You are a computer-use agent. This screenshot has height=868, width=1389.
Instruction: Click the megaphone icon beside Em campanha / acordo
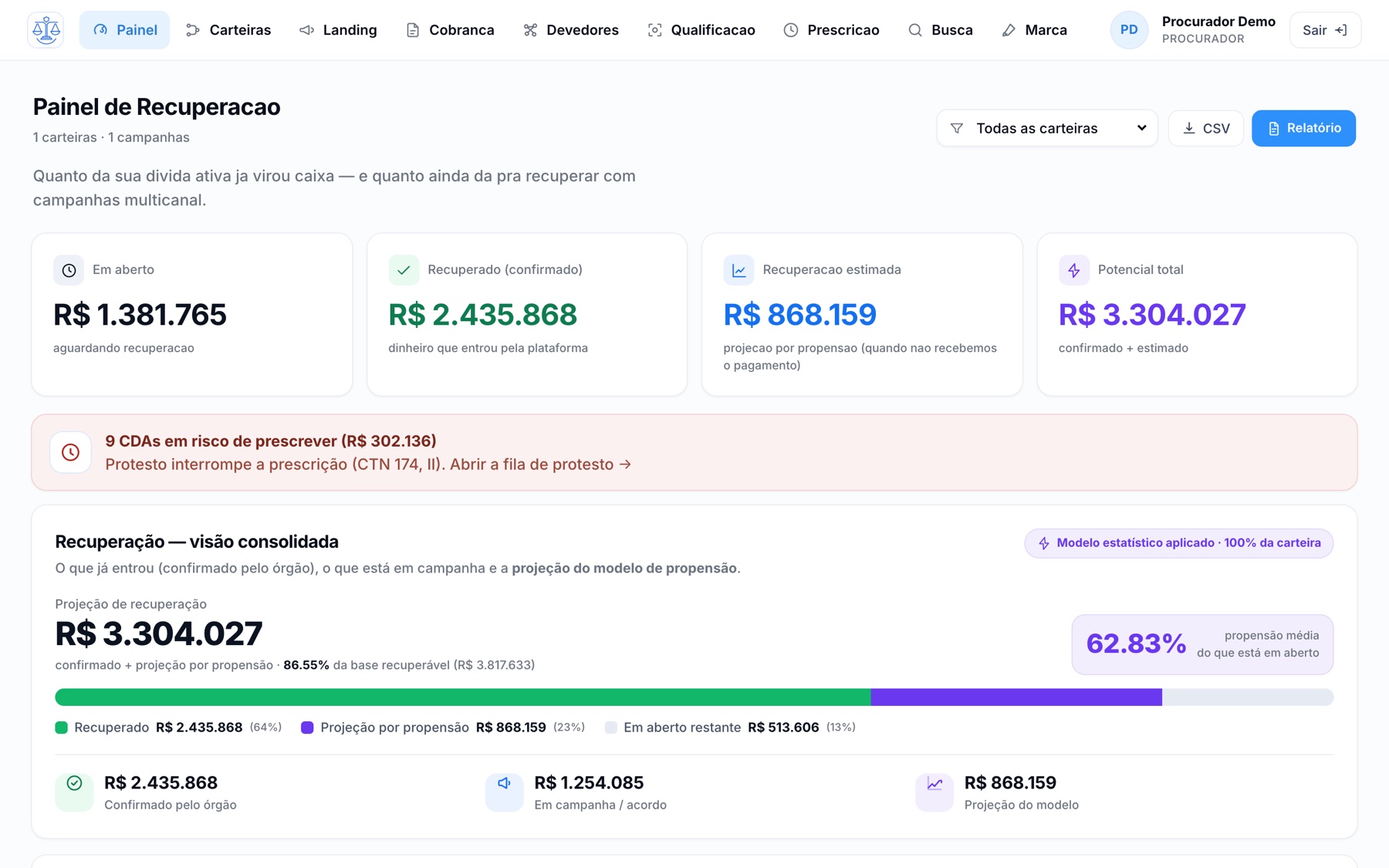pos(504,792)
